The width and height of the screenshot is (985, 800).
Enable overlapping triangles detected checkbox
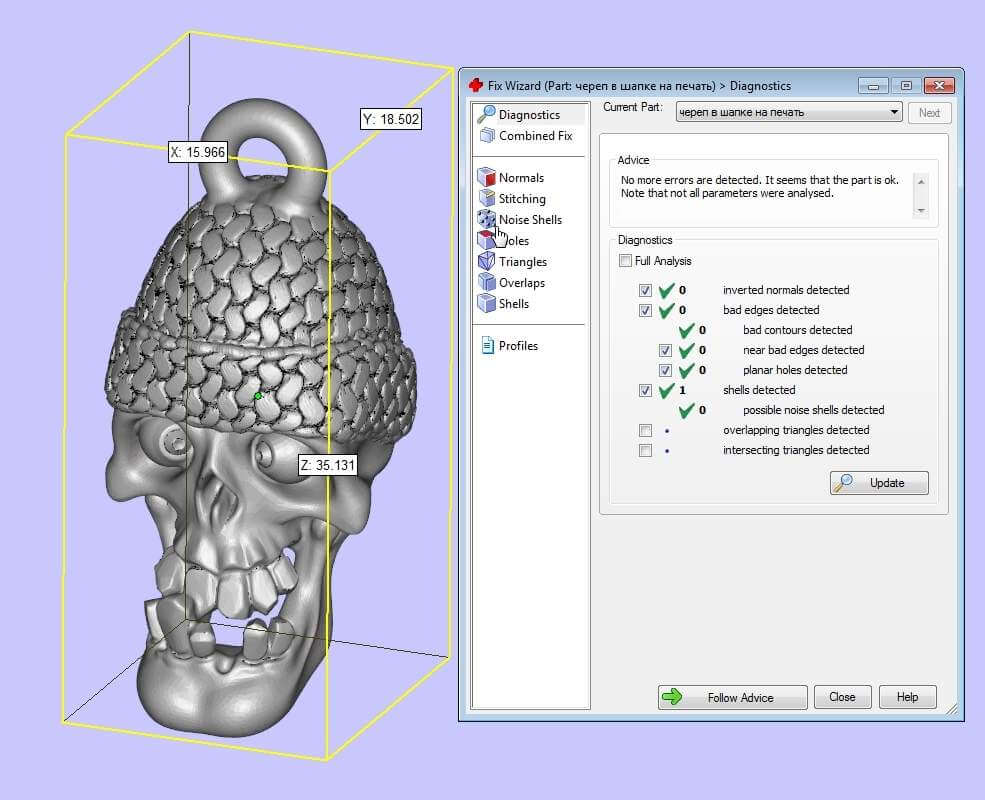(646, 430)
